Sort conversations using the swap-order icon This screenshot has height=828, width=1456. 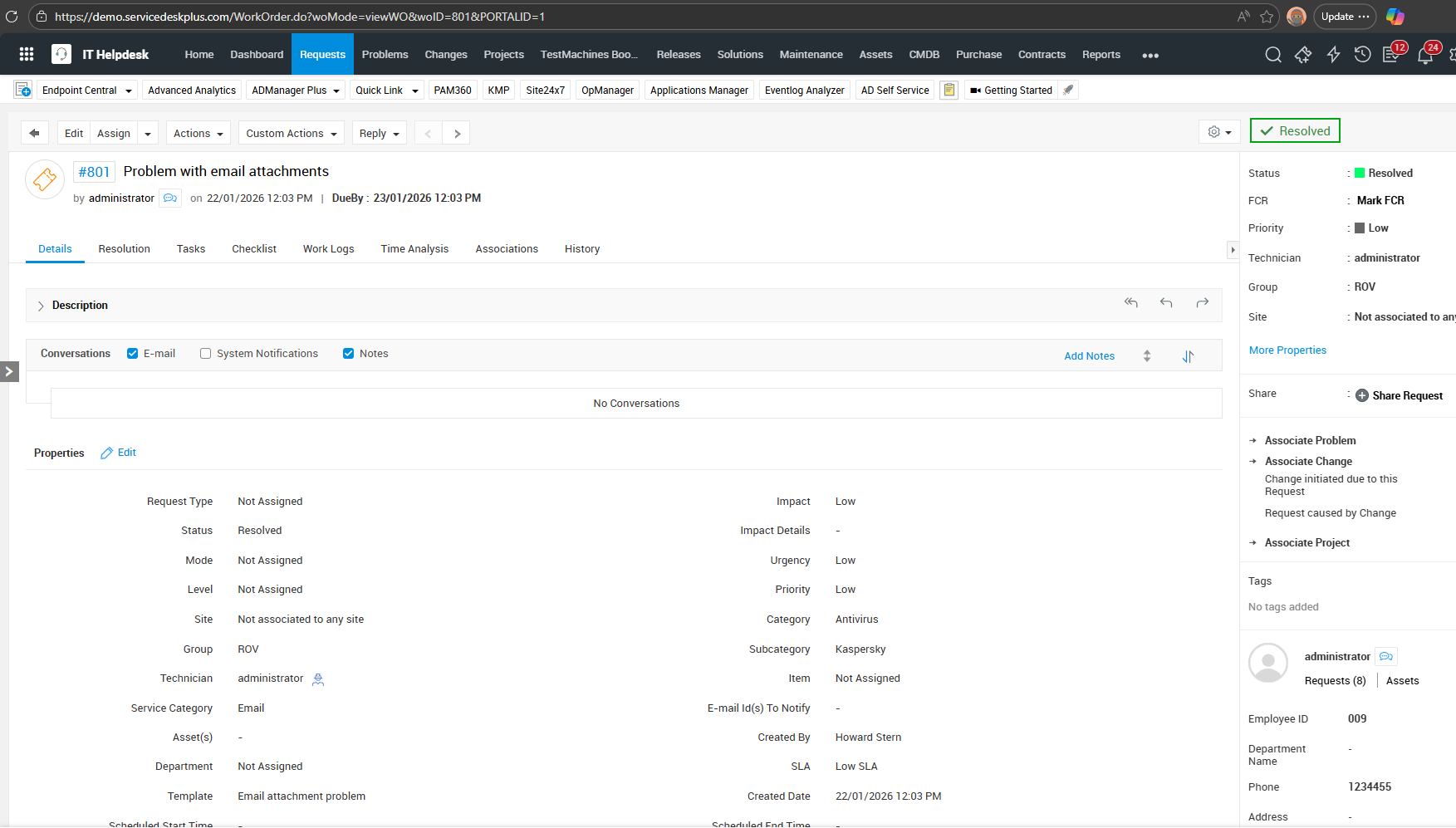click(1188, 356)
